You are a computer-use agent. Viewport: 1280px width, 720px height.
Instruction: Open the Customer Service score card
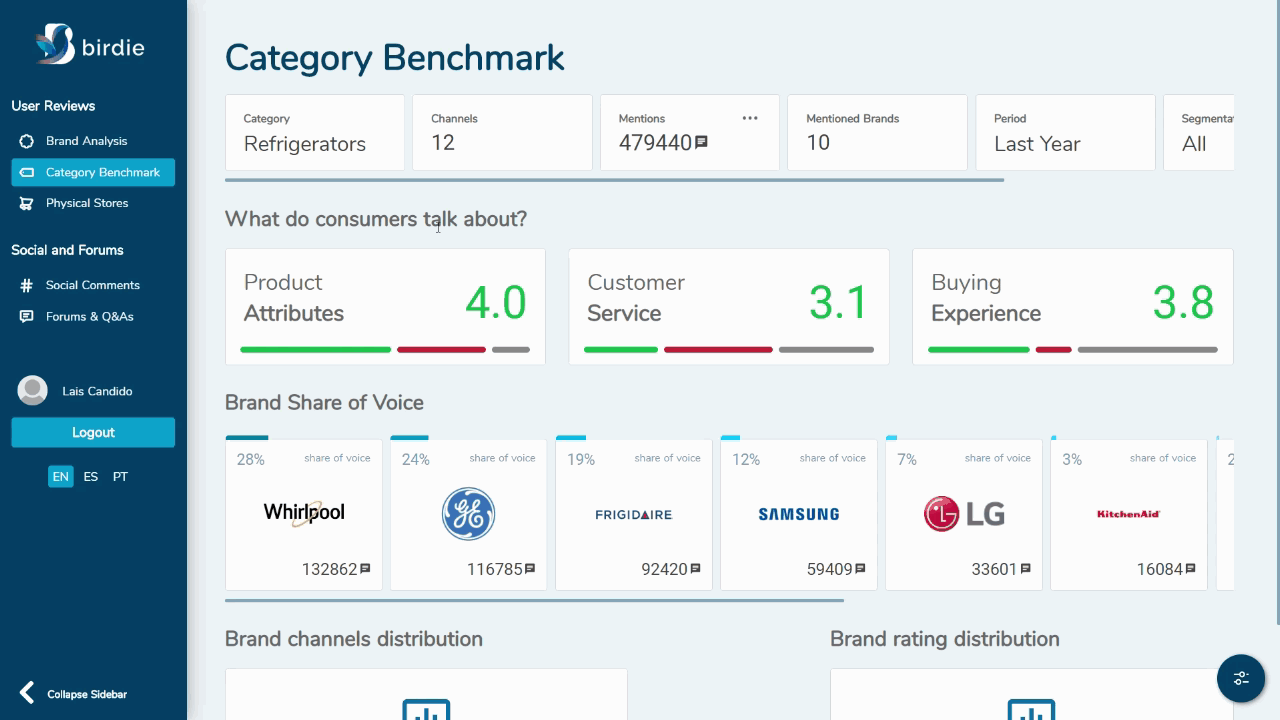pyautogui.click(x=729, y=307)
